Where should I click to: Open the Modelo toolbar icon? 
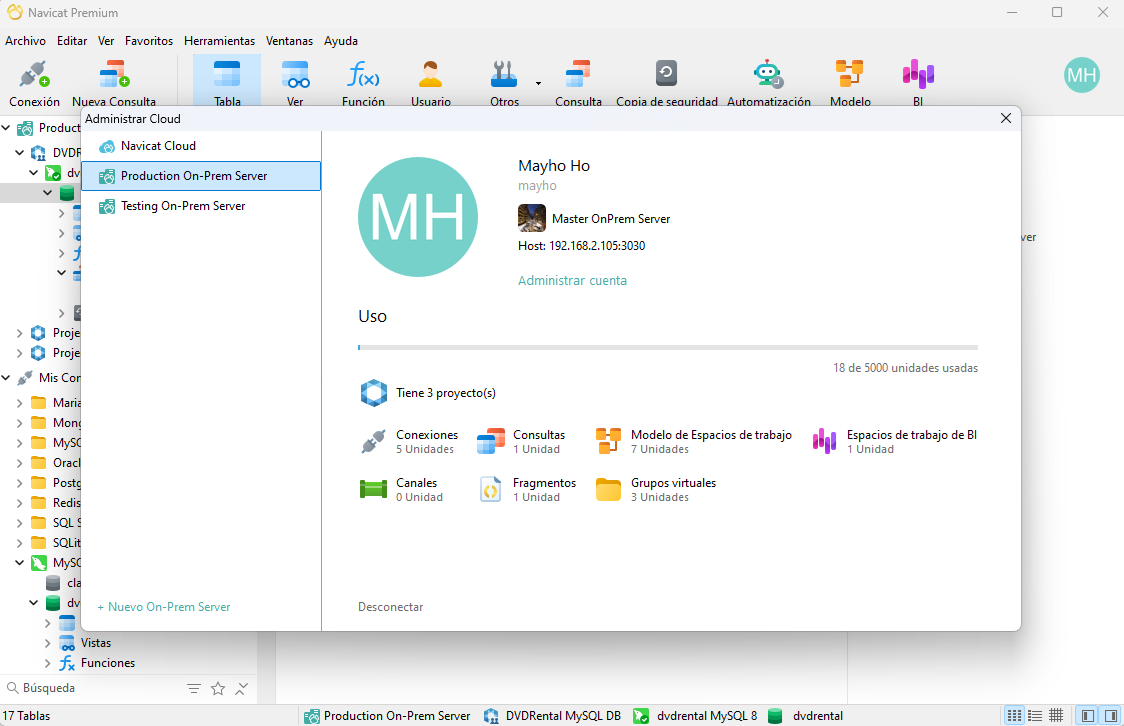(850, 84)
